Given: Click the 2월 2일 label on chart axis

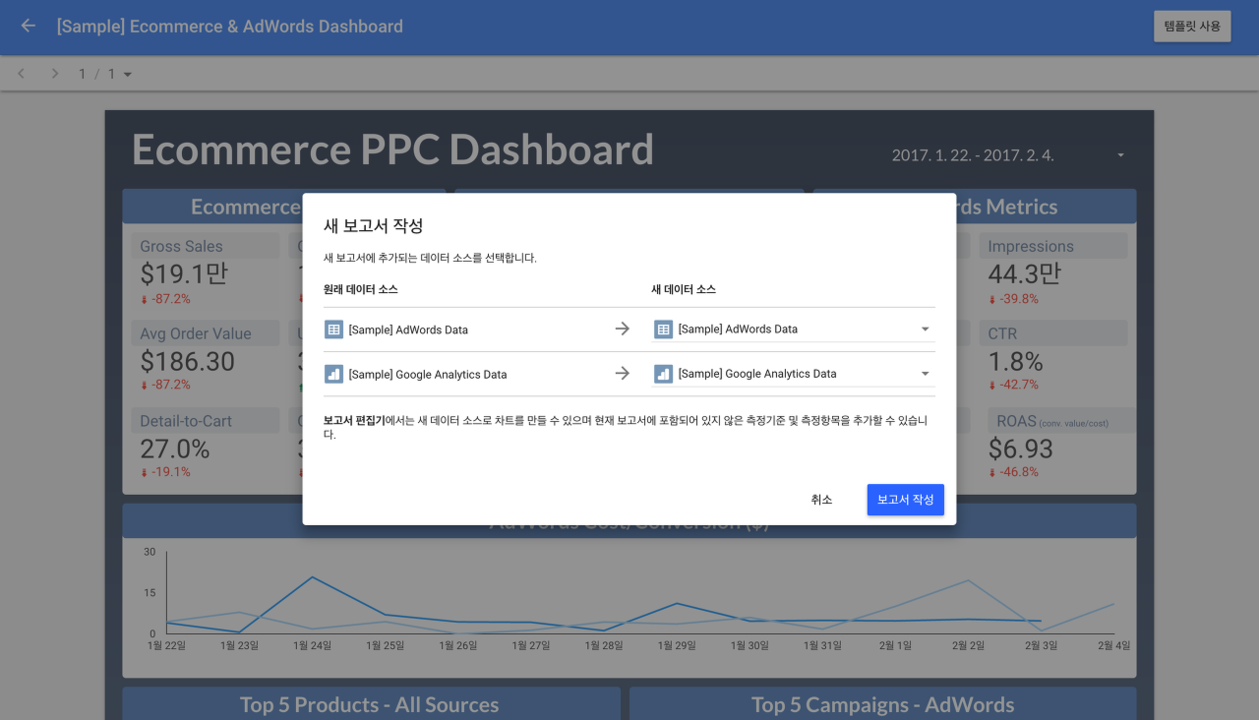Looking at the screenshot, I should pos(970,646).
